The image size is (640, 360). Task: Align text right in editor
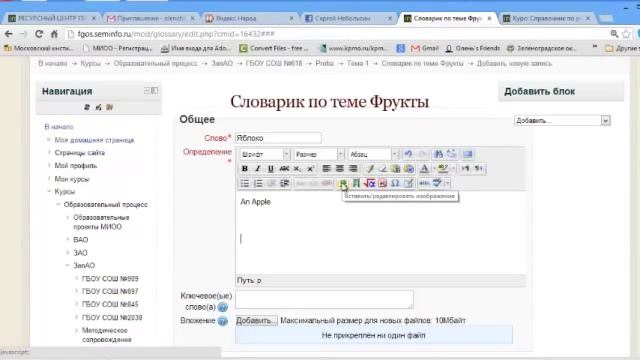coord(353,169)
